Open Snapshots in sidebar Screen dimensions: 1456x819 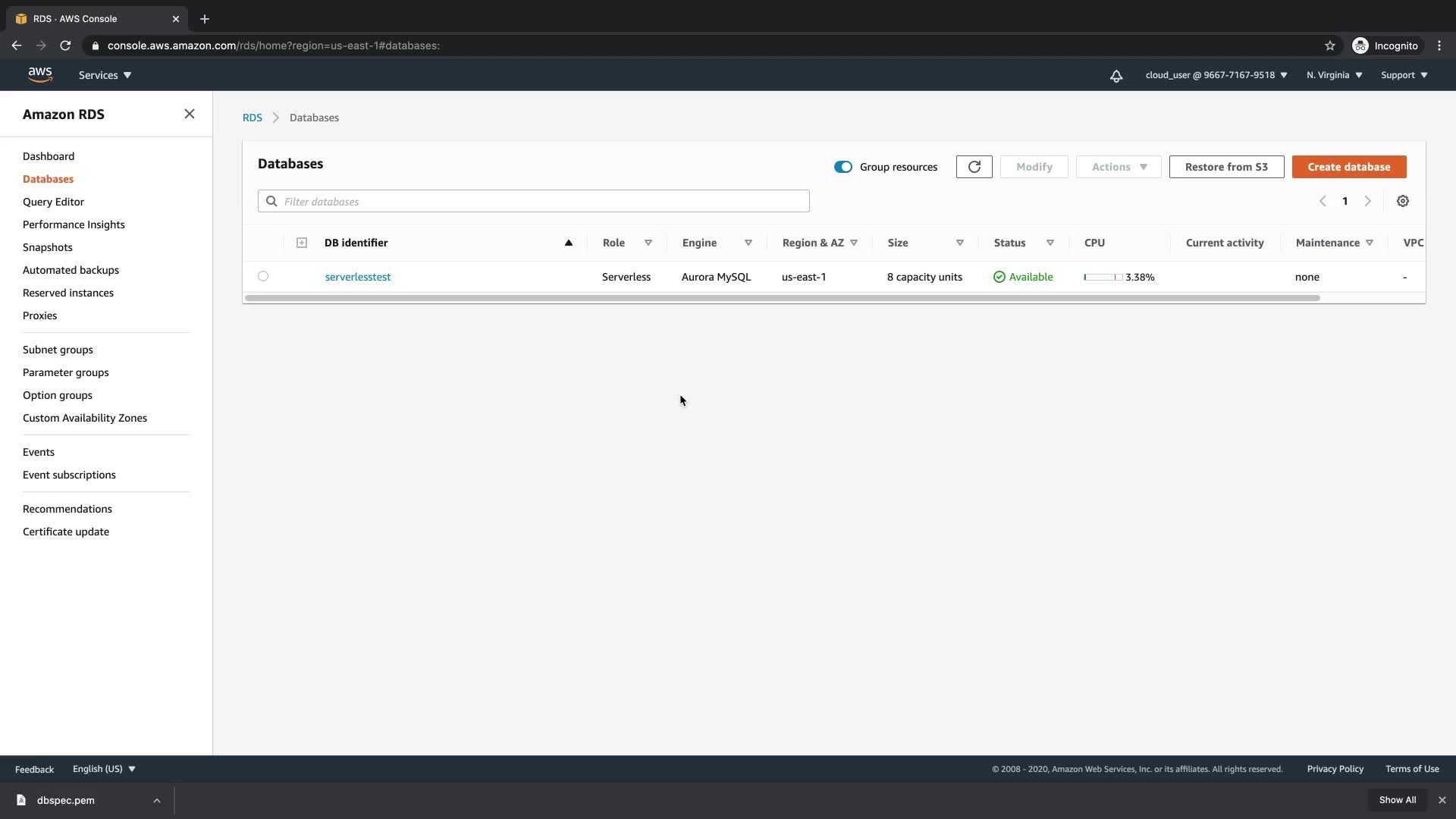tap(47, 247)
